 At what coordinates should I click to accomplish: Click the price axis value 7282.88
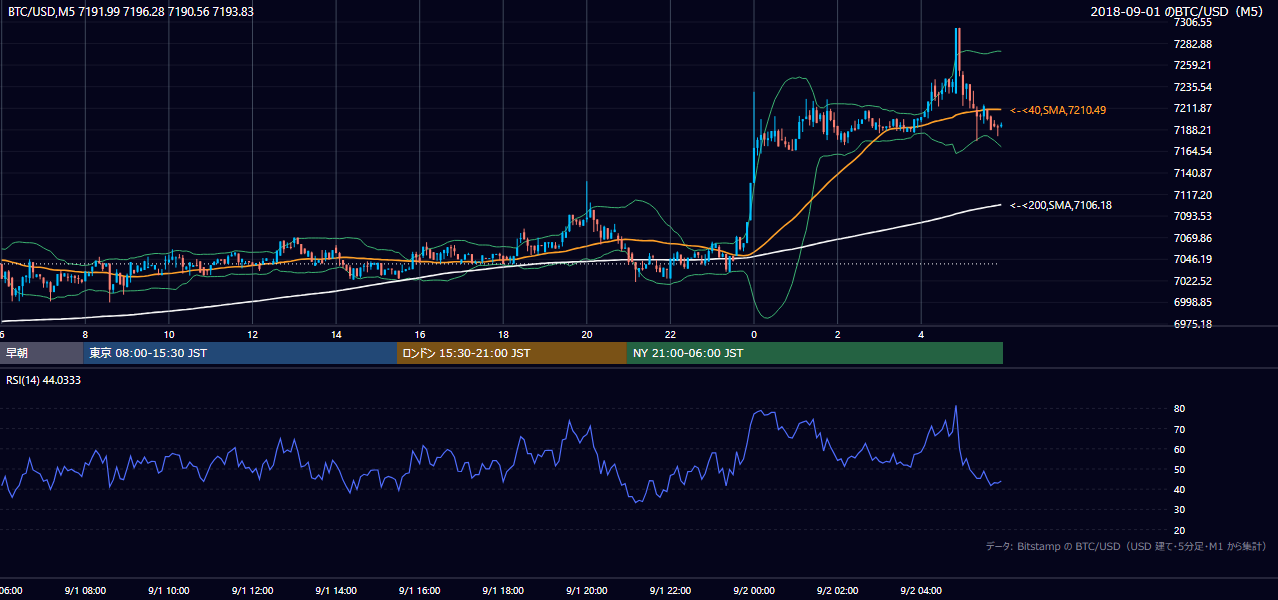(1194, 44)
